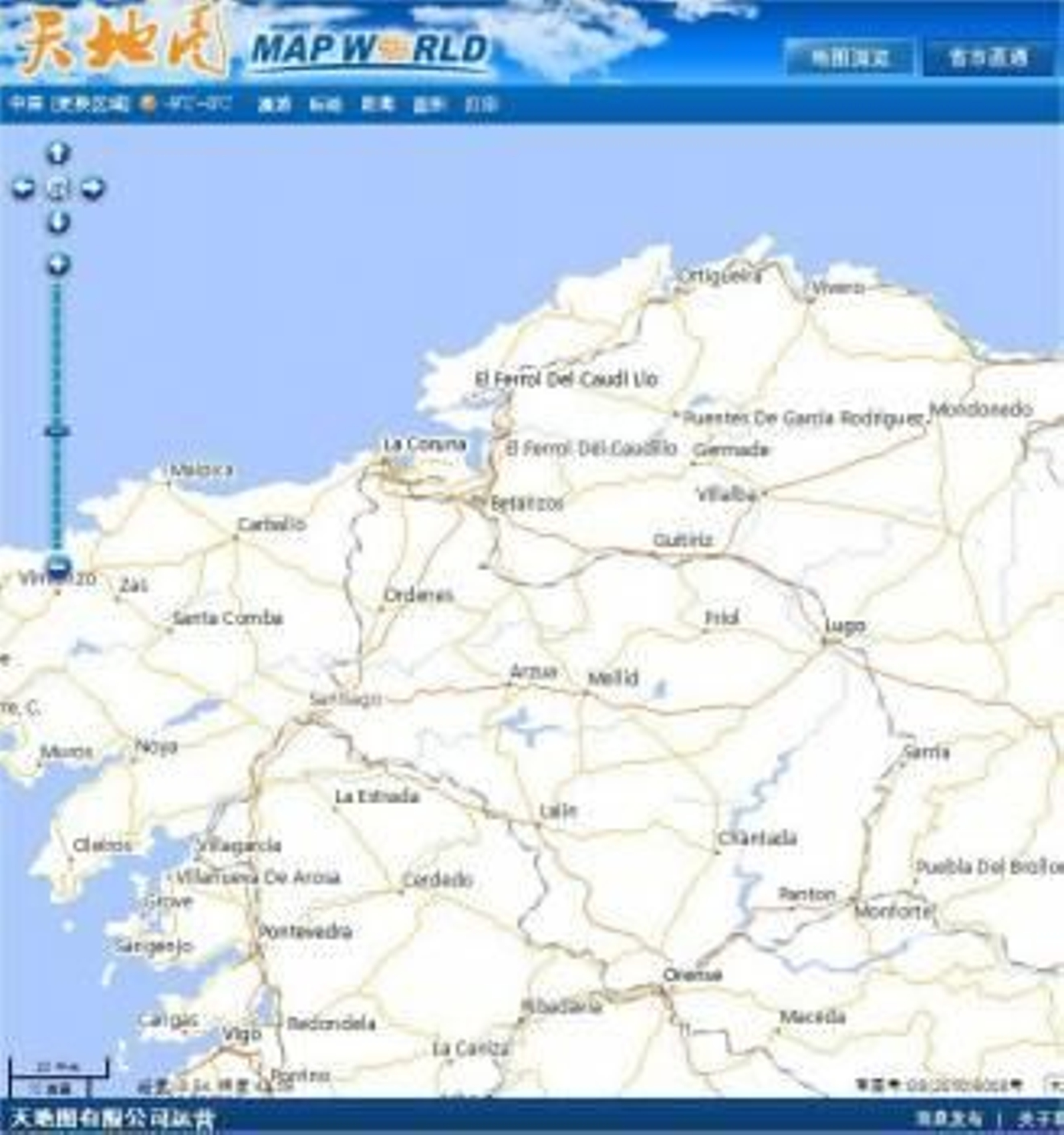Click the Betanzos town label

click(527, 503)
